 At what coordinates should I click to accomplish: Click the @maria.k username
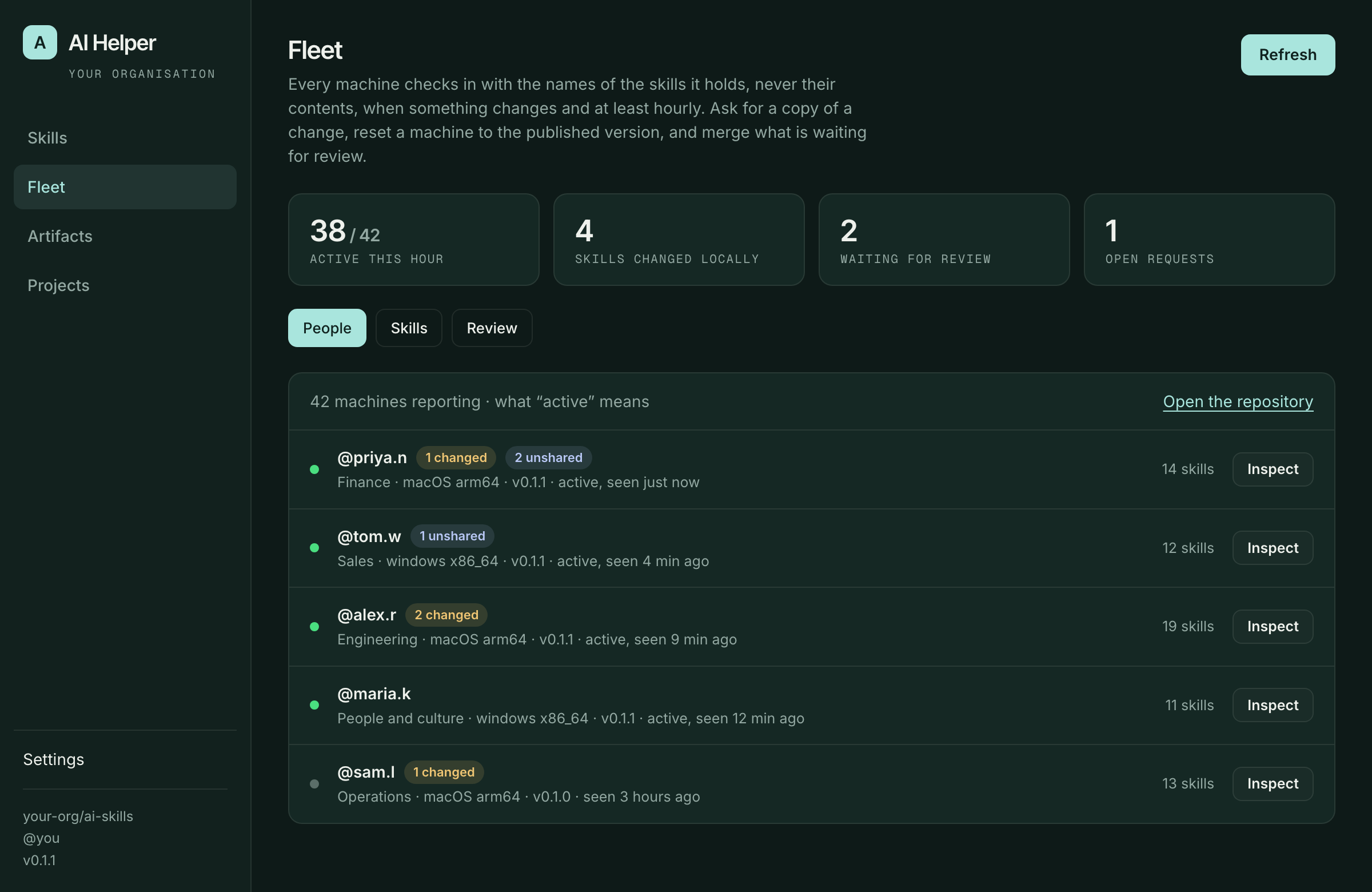373,694
